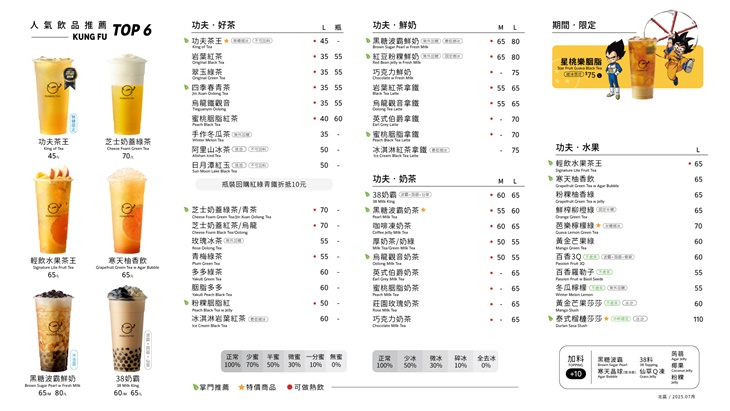Screen dimensions: 730x411
Task: Select the 少蜜 70% sugar level
Action: pos(252,361)
